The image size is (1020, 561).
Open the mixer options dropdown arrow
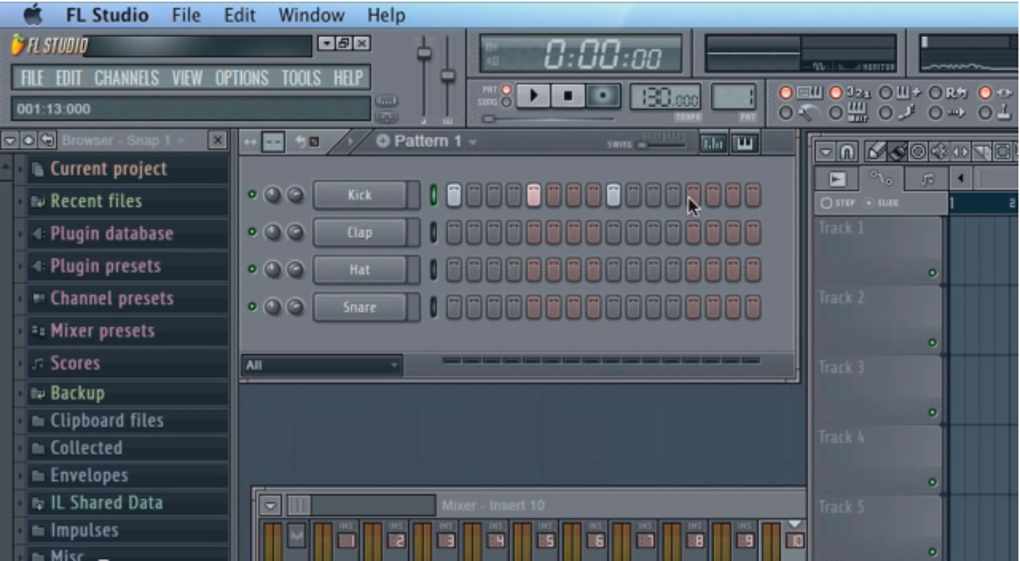[271, 504]
